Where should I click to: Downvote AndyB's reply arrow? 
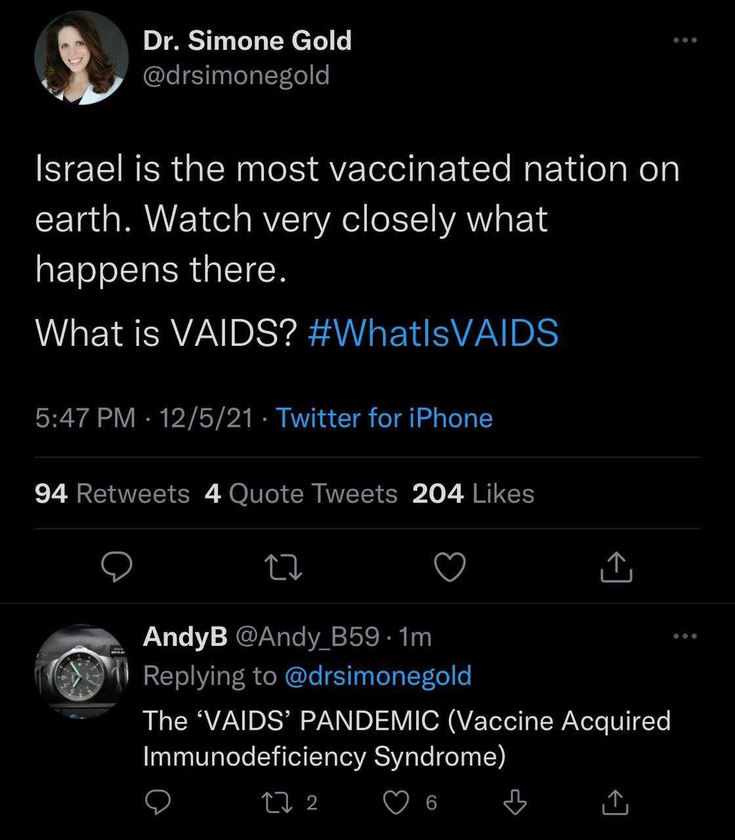pyautogui.click(x=515, y=802)
